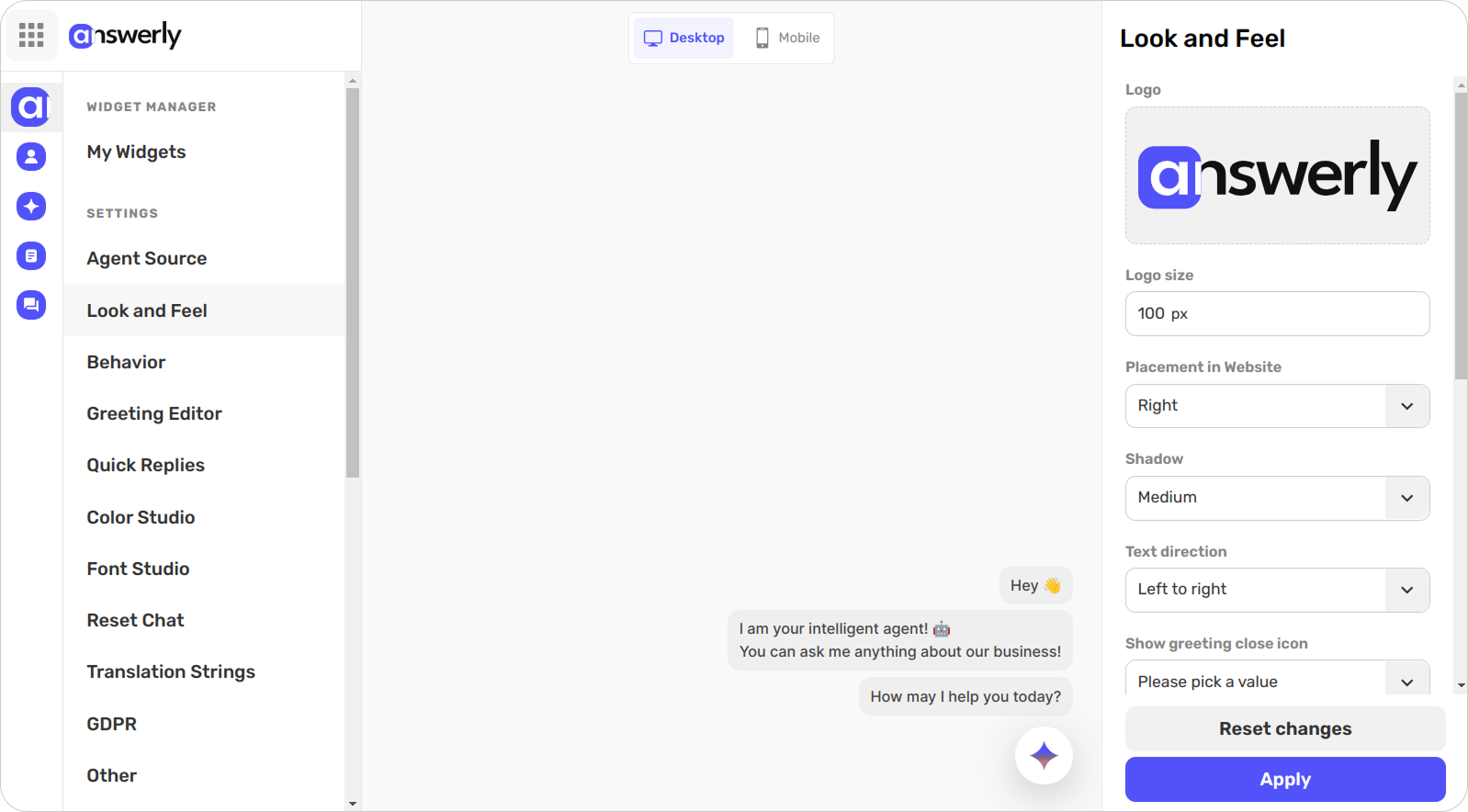The width and height of the screenshot is (1468, 812).
Task: Click the Answerly logo in header
Action: (x=125, y=35)
